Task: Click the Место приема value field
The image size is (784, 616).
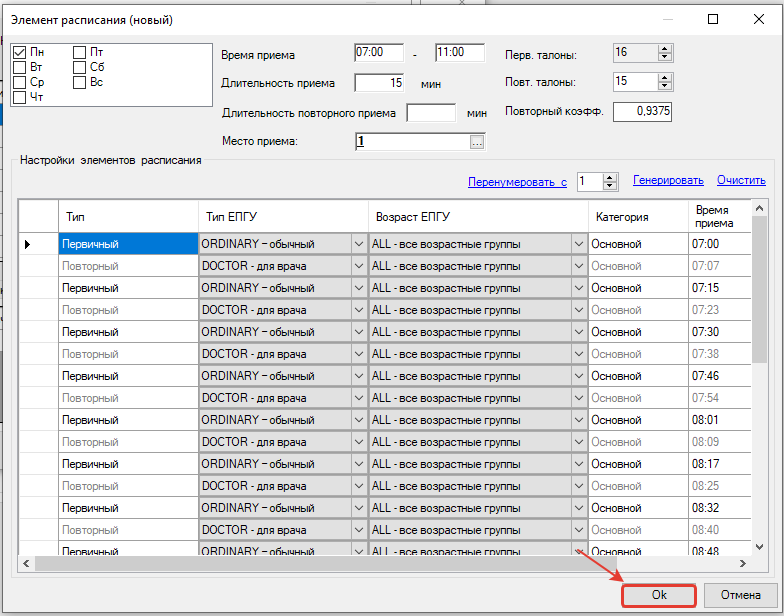Action: [413, 142]
